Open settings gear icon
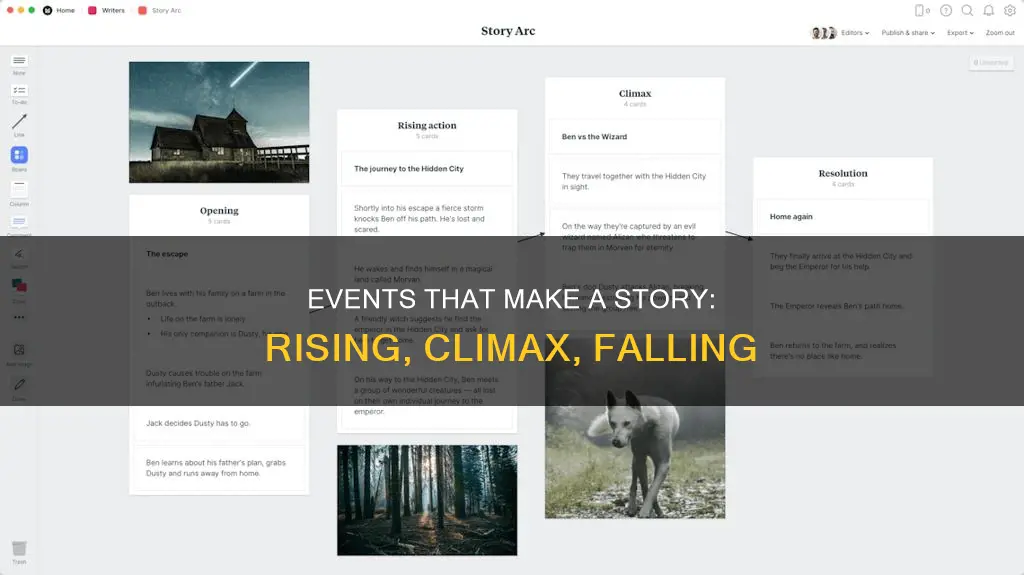1024x575 pixels. tap(1010, 10)
